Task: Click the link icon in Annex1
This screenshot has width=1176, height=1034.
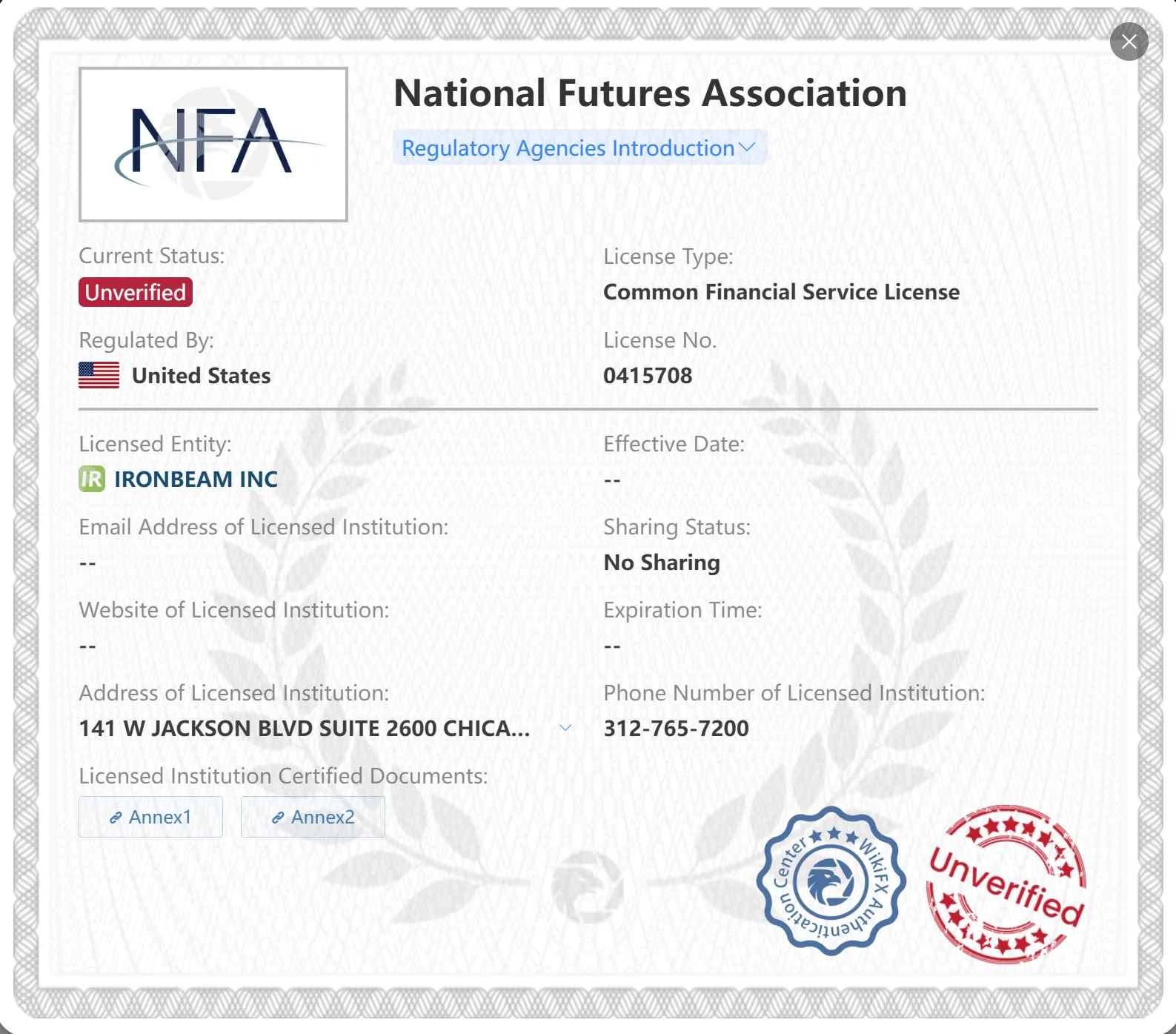Action: tap(116, 818)
